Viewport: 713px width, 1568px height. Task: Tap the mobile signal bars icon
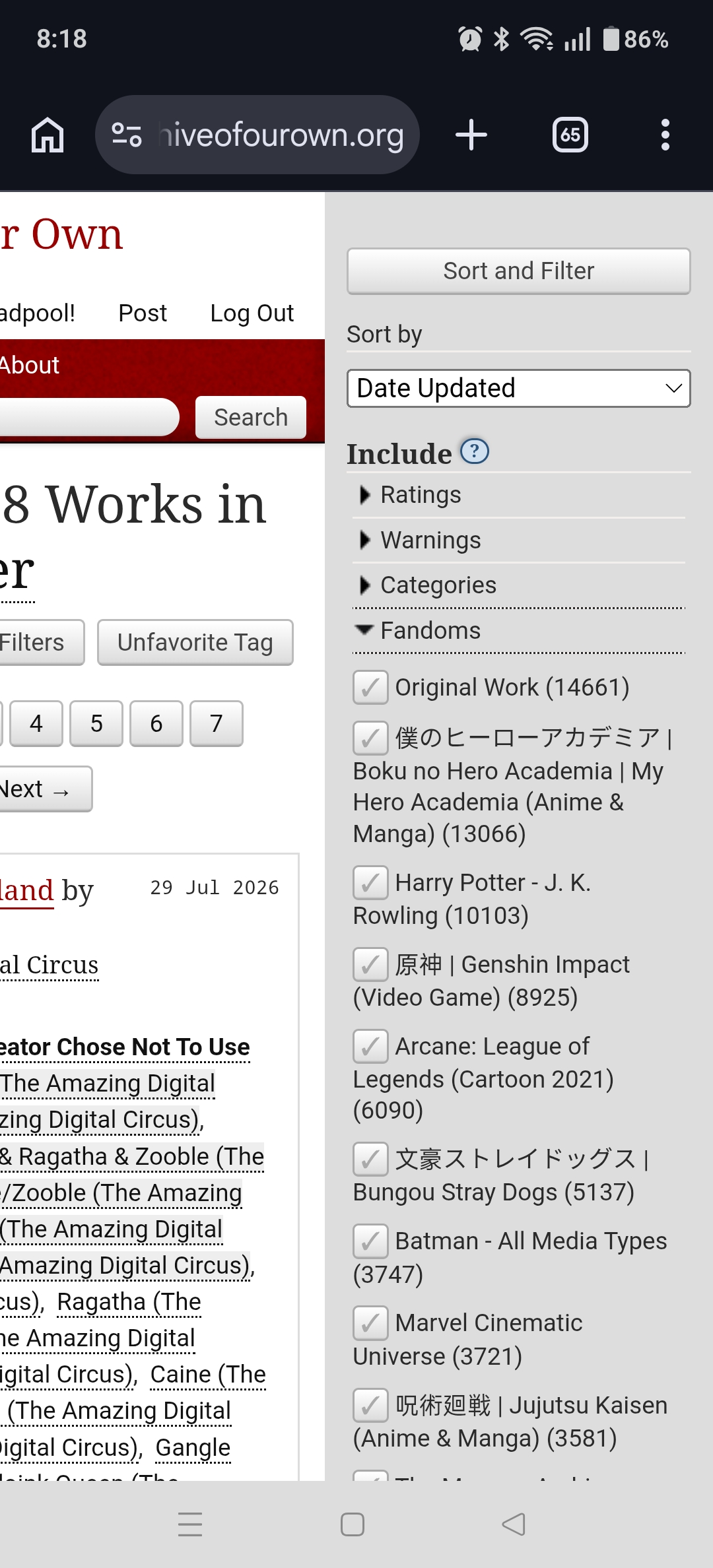tap(578, 39)
